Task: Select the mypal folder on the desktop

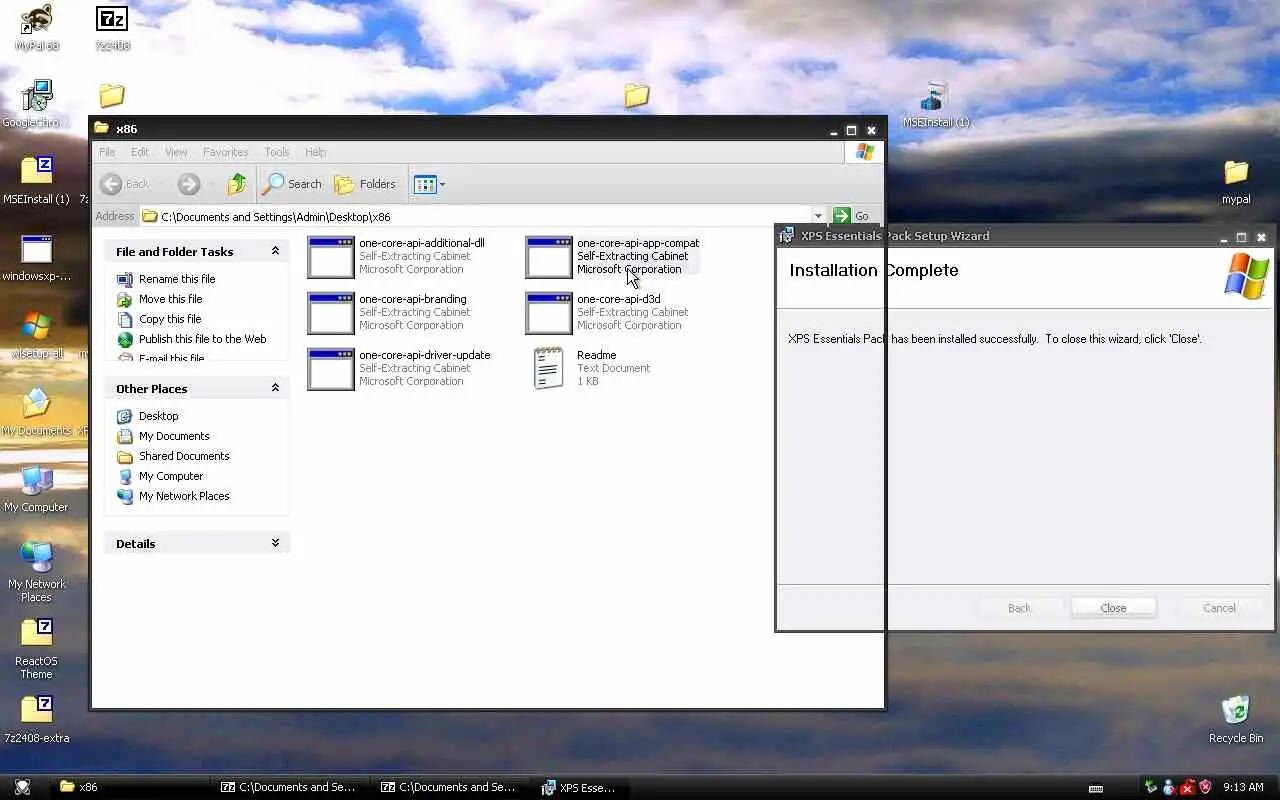Action: 1236,180
